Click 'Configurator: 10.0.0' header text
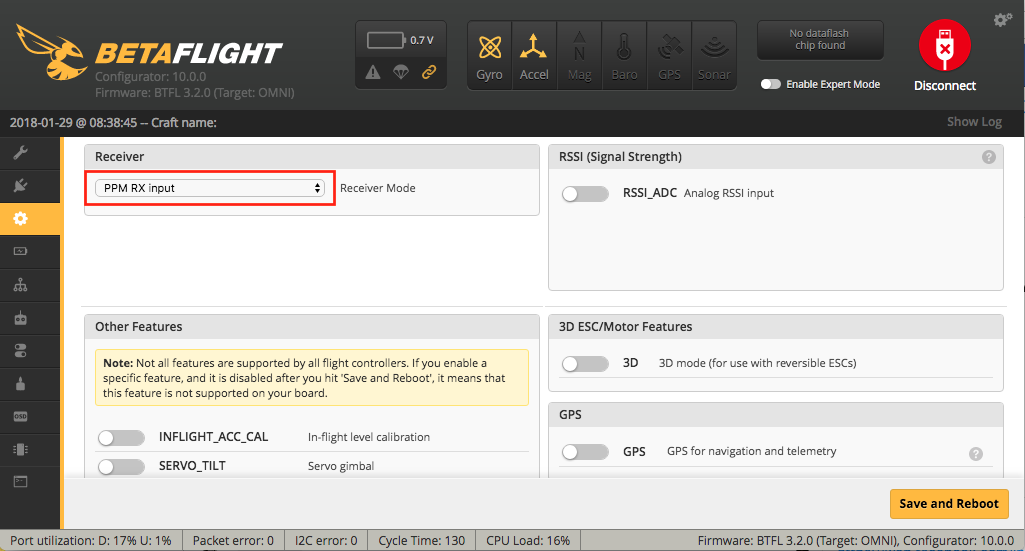Image resolution: width=1025 pixels, height=551 pixels. click(150, 76)
